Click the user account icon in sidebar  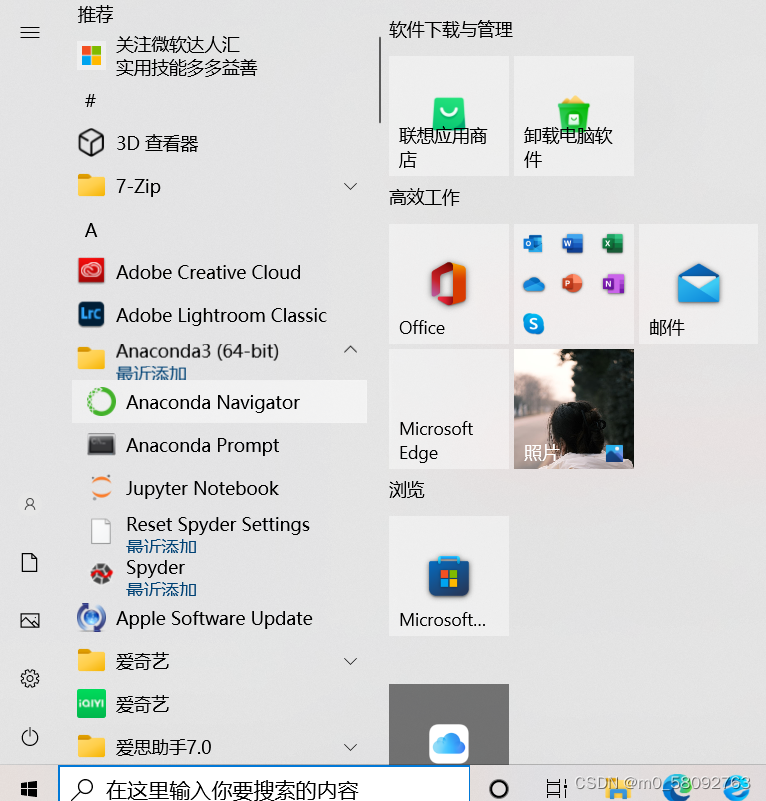[30, 504]
